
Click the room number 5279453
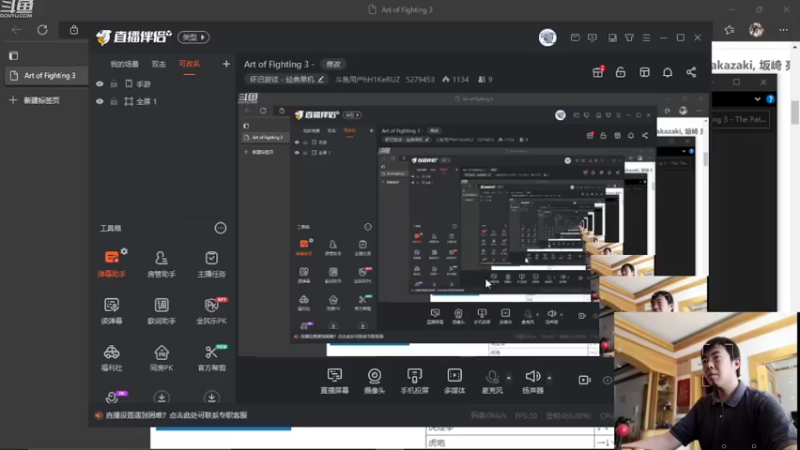point(420,80)
